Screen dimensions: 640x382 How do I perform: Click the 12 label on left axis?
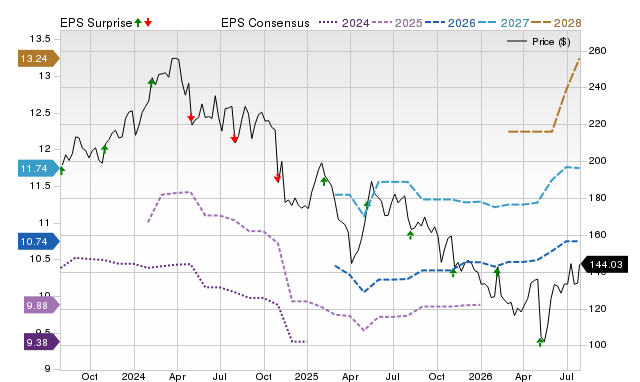[x=45, y=149]
